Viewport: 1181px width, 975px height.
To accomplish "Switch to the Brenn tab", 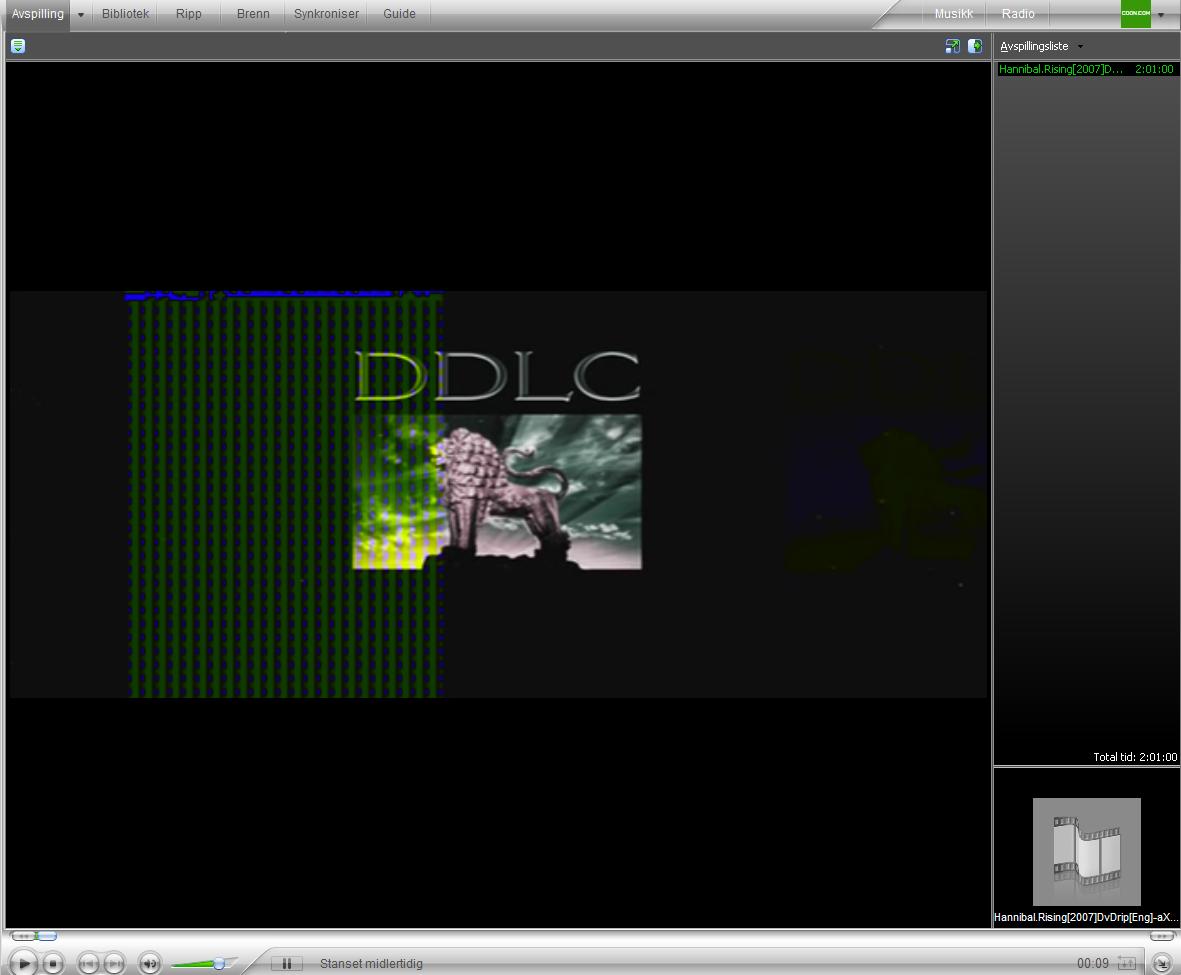I will (253, 14).
